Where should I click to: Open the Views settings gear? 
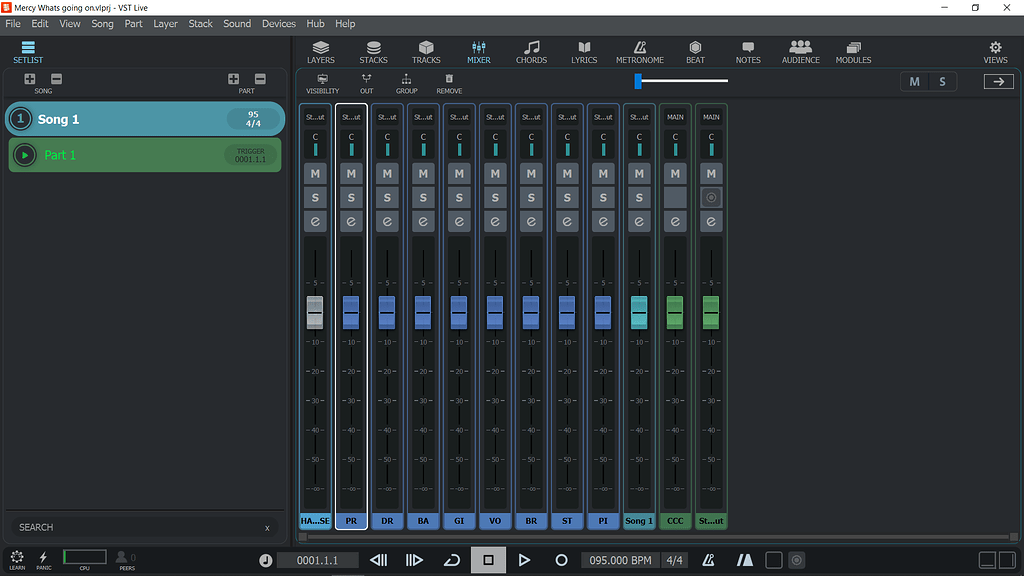tap(995, 52)
